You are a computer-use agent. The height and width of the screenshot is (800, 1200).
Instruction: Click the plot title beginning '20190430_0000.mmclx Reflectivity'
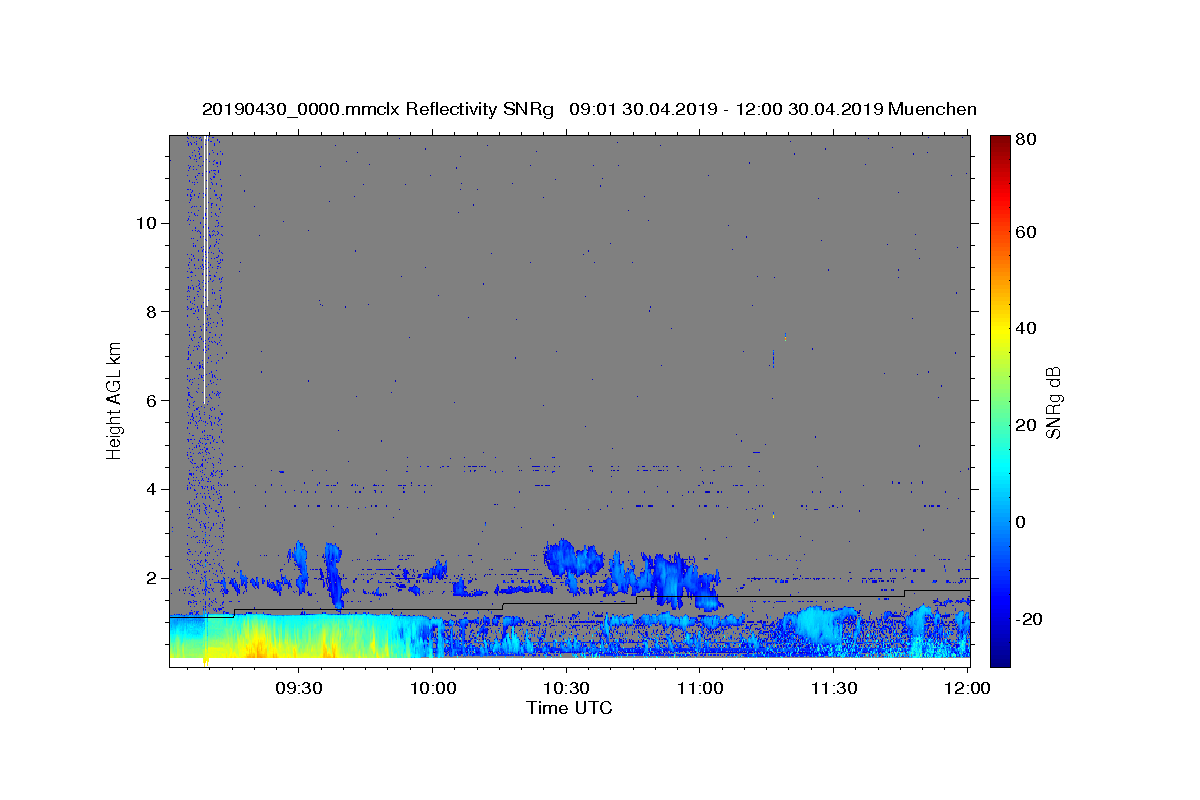[x=589, y=109]
